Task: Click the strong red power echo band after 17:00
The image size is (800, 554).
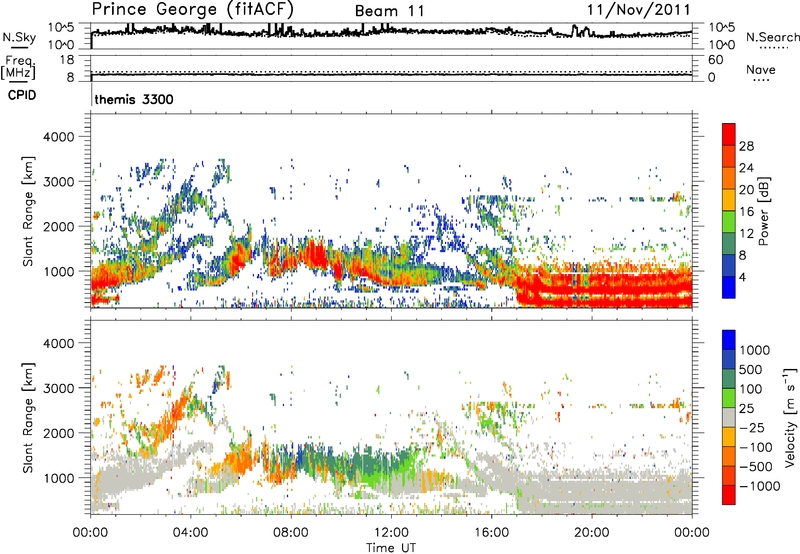Action: click(605, 289)
